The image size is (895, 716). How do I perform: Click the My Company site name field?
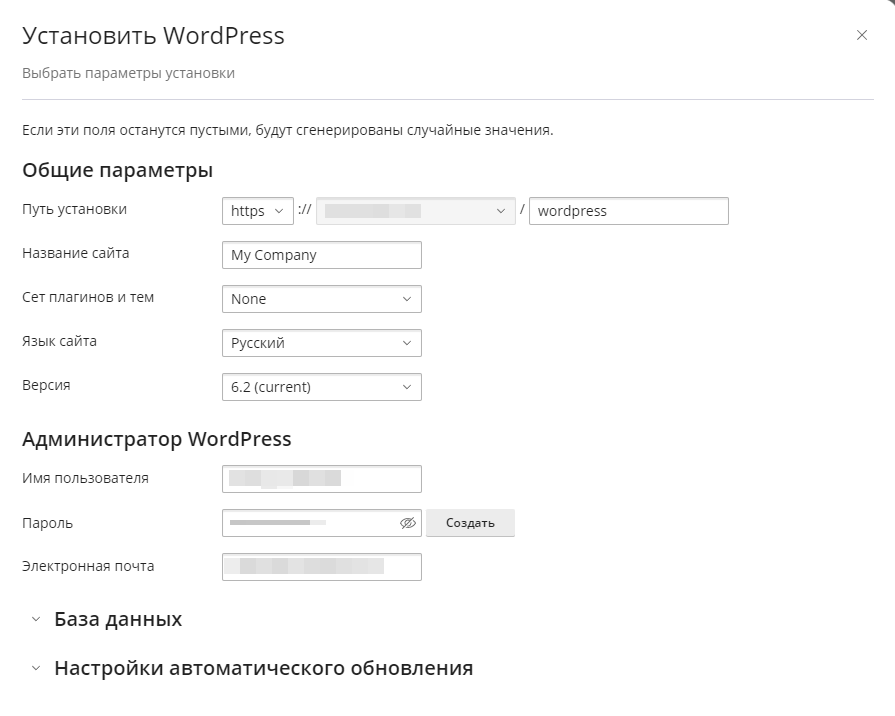tap(321, 255)
